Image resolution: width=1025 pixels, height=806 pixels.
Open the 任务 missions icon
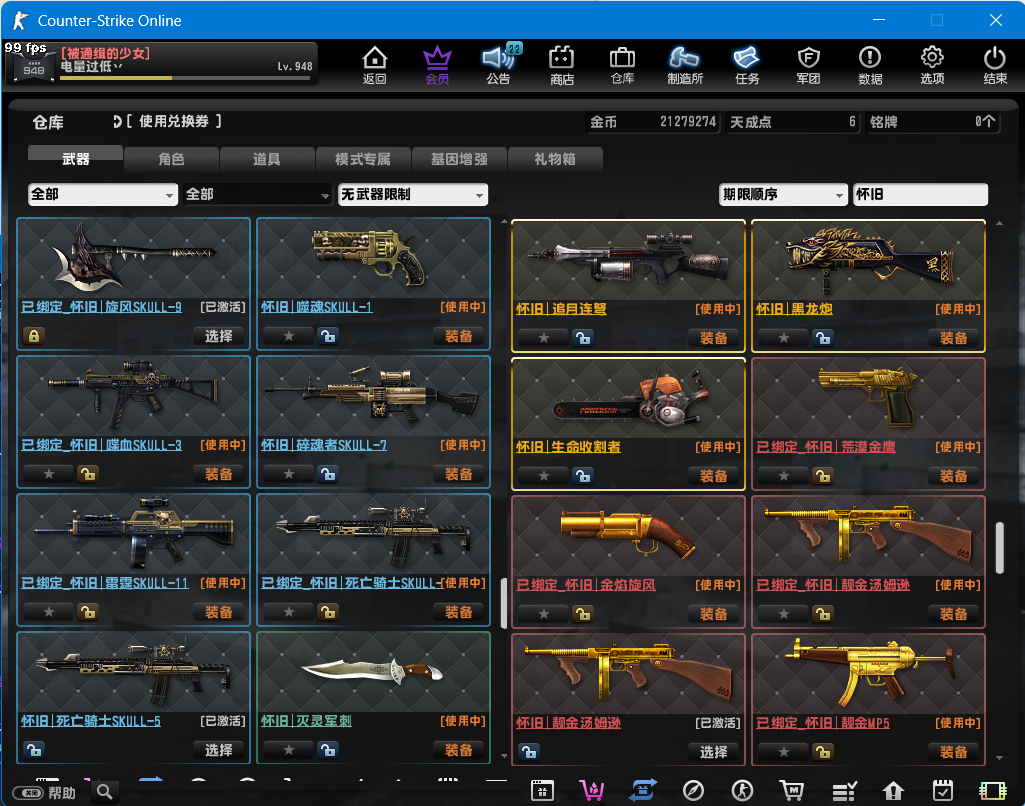[747, 65]
